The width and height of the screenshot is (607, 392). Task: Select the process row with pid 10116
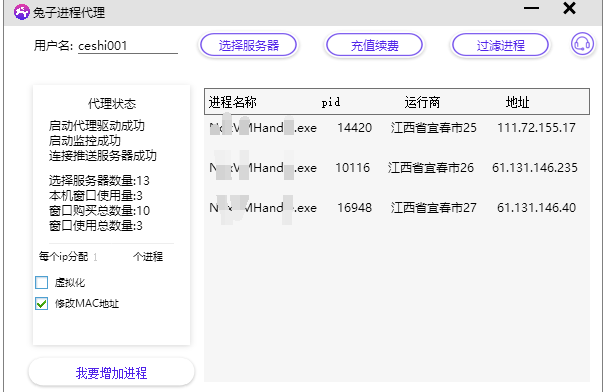pos(397,168)
